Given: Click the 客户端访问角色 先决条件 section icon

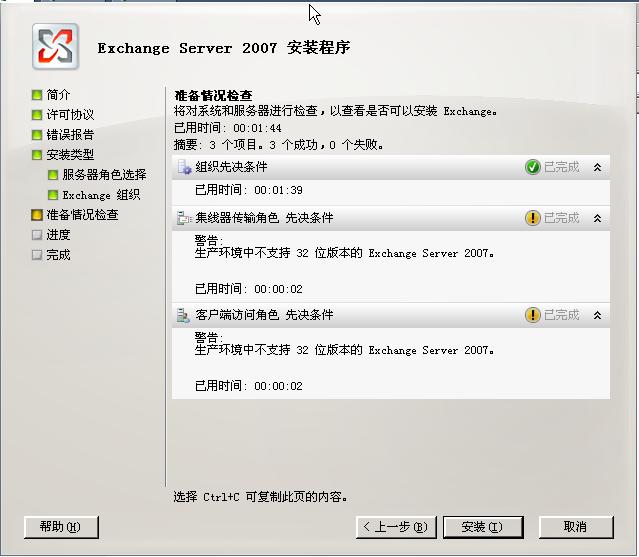Looking at the screenshot, I should pos(183,315).
